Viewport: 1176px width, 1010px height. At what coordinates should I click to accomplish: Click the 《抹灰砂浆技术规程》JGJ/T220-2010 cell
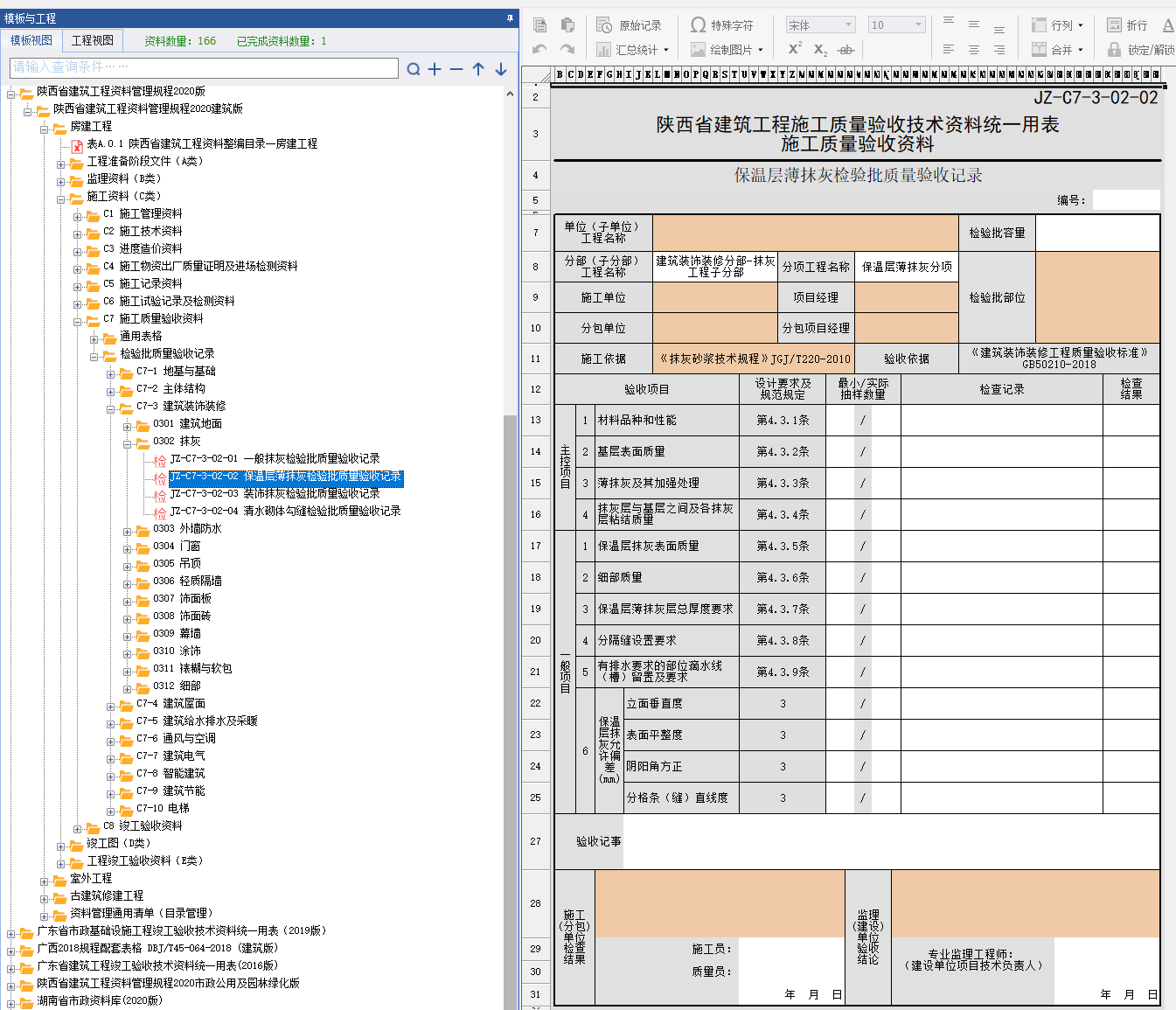(754, 359)
